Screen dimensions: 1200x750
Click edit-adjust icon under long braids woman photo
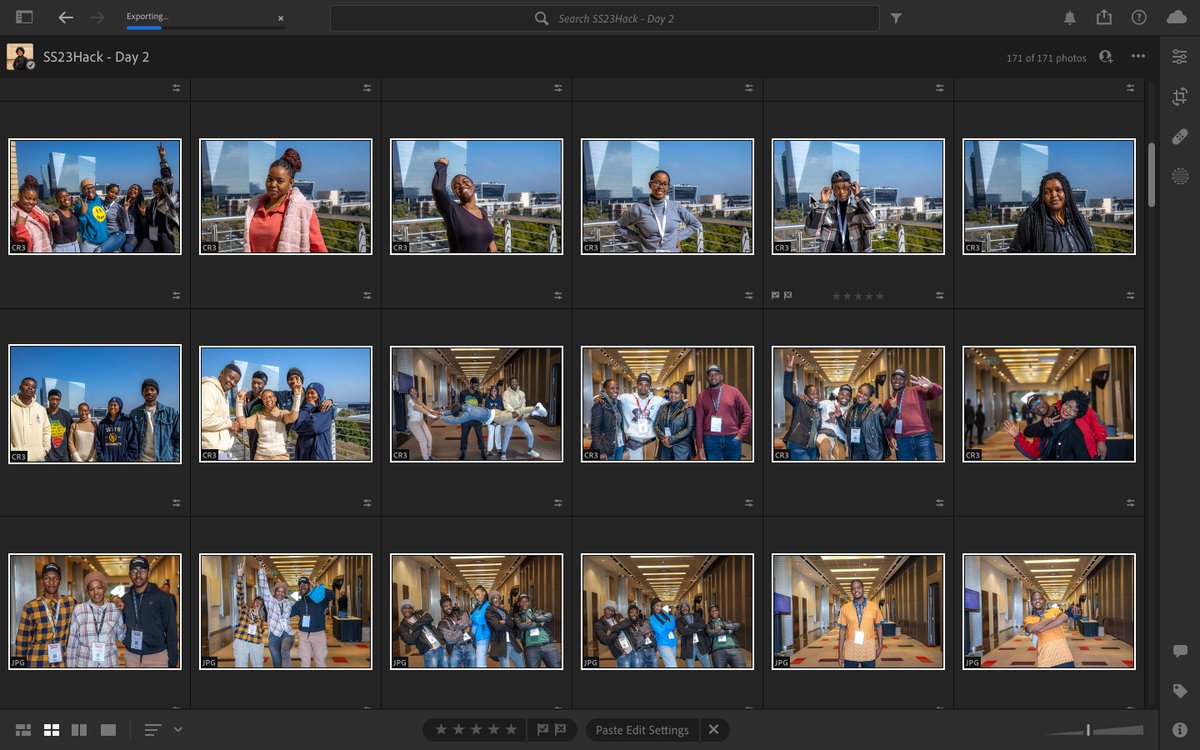[x=1131, y=295]
